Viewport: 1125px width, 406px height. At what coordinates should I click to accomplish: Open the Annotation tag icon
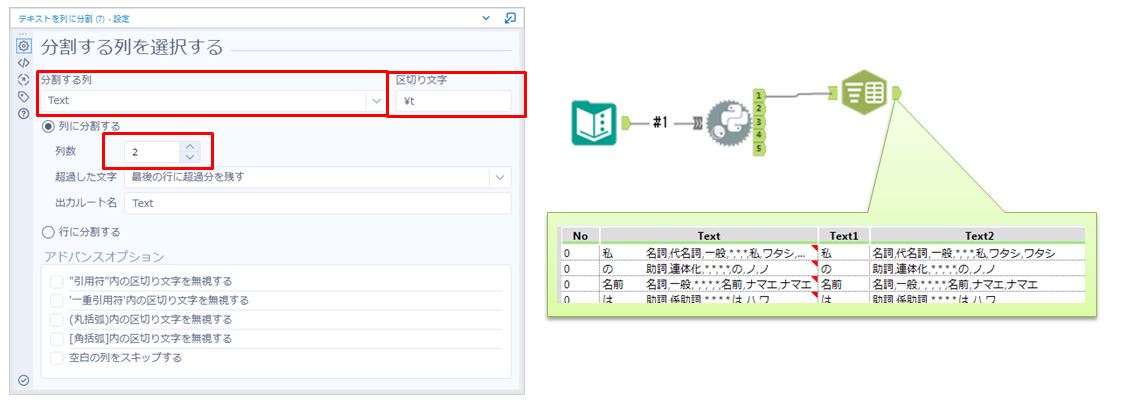[x=23, y=96]
